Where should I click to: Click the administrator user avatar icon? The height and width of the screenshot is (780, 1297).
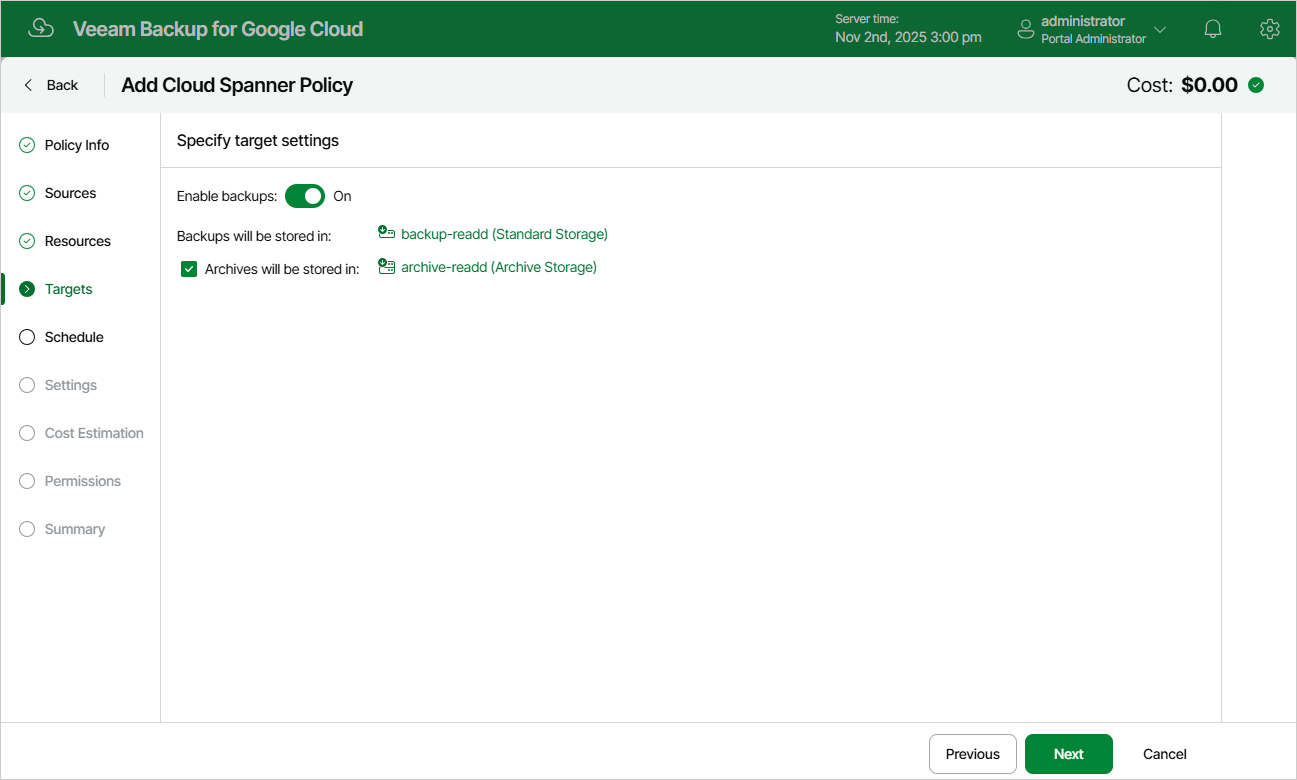1025,29
